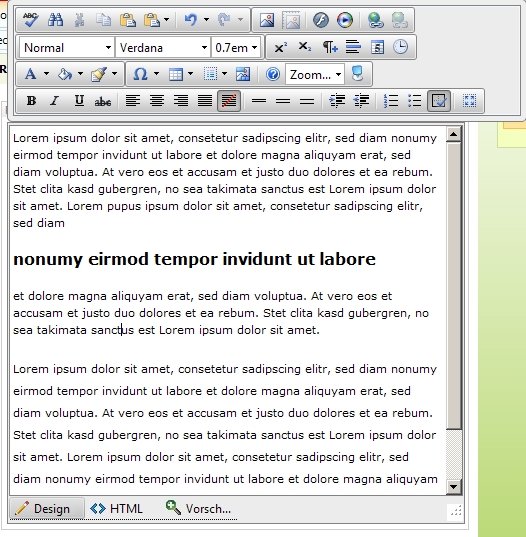Open the template manager icon beside Image Manager
The image size is (526, 537).
coord(291,20)
